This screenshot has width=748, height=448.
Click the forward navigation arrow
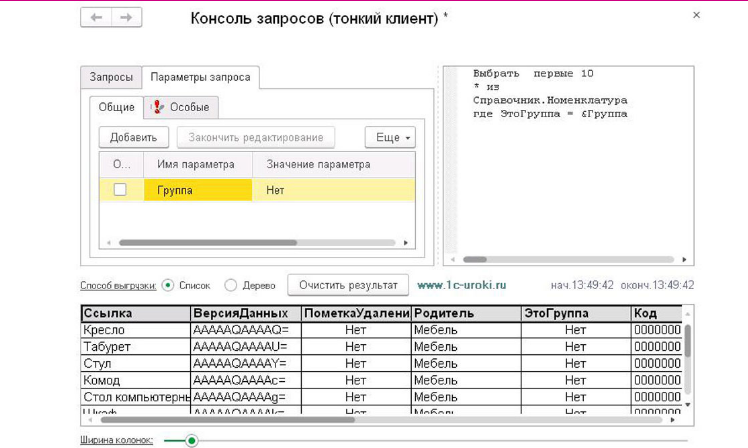[x=126, y=18]
